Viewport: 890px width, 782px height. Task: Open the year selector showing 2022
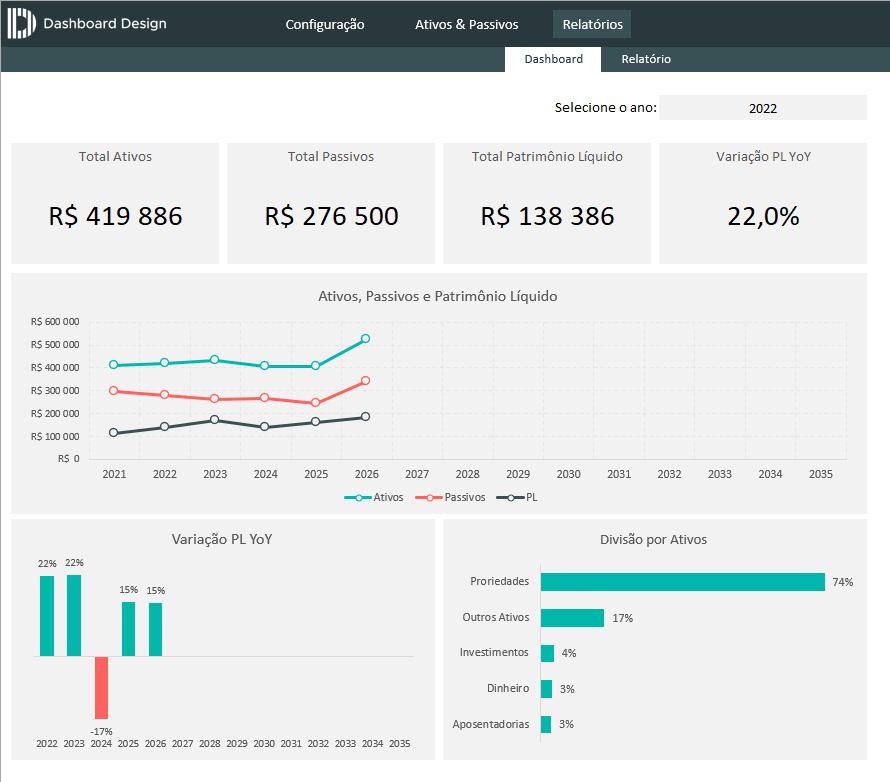point(762,108)
